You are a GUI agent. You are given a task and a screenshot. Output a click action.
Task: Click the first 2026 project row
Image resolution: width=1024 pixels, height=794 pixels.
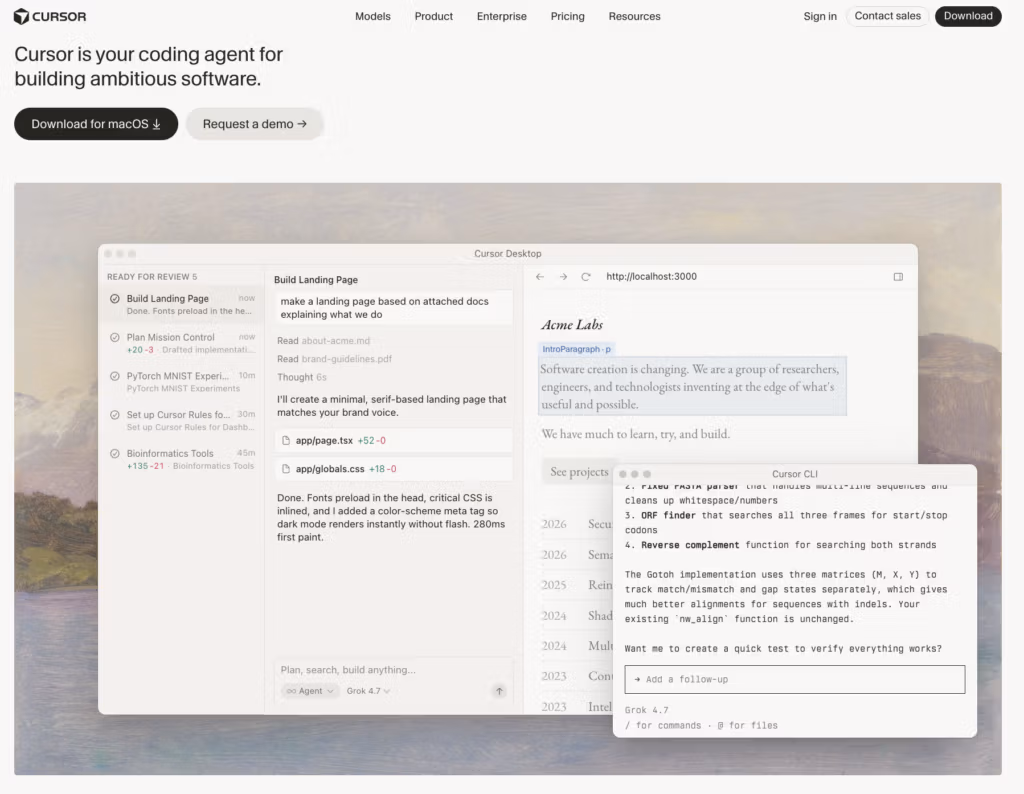(x=577, y=524)
